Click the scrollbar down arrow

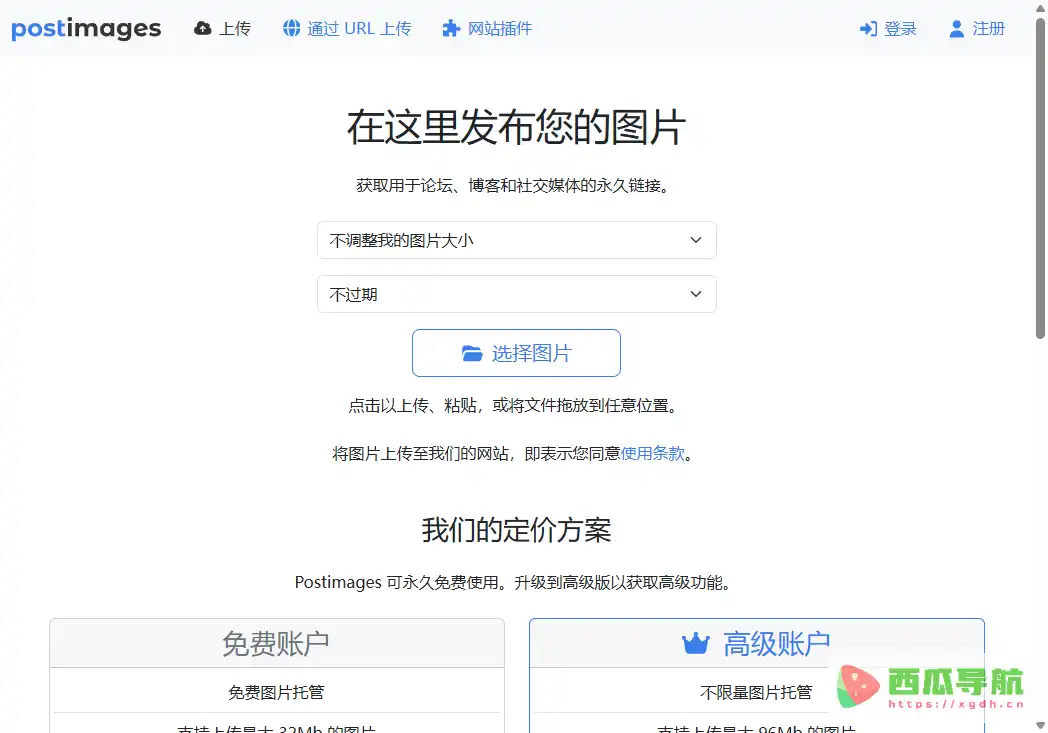pos(1040,726)
